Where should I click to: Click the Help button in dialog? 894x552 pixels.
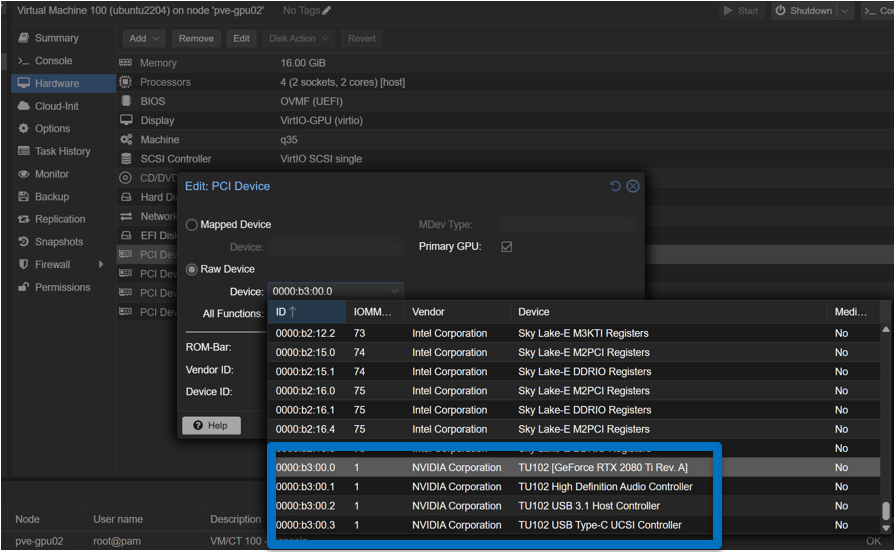tap(211, 425)
